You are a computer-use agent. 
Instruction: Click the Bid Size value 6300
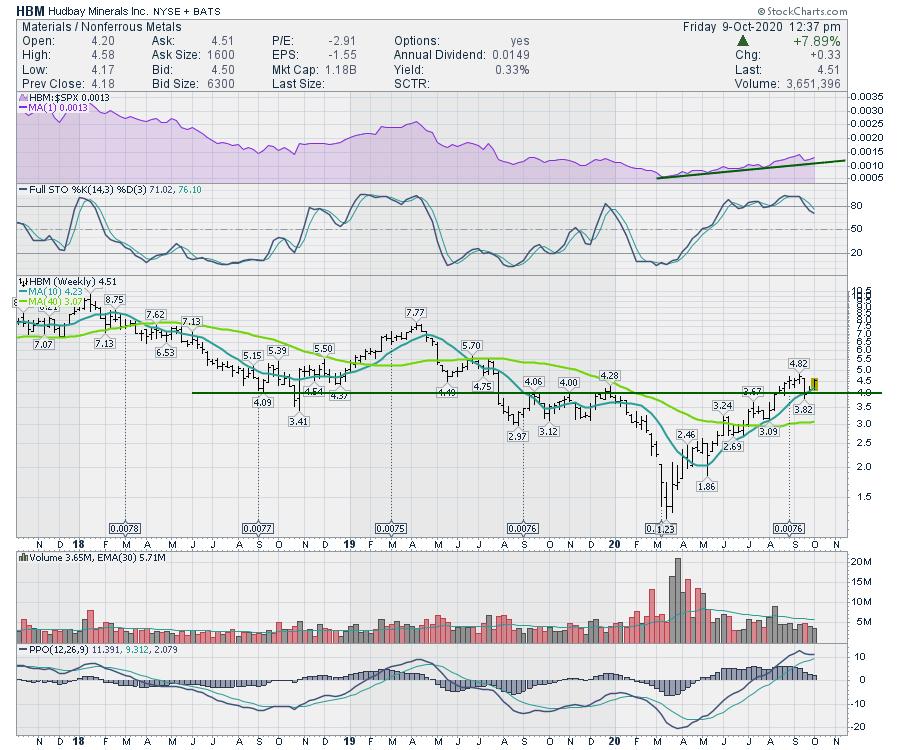click(220, 84)
